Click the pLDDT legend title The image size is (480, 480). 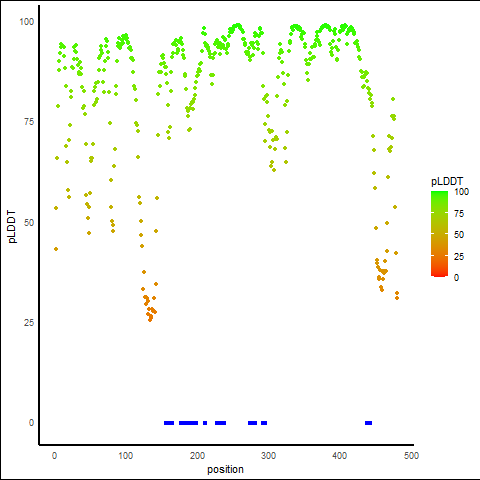(447, 181)
